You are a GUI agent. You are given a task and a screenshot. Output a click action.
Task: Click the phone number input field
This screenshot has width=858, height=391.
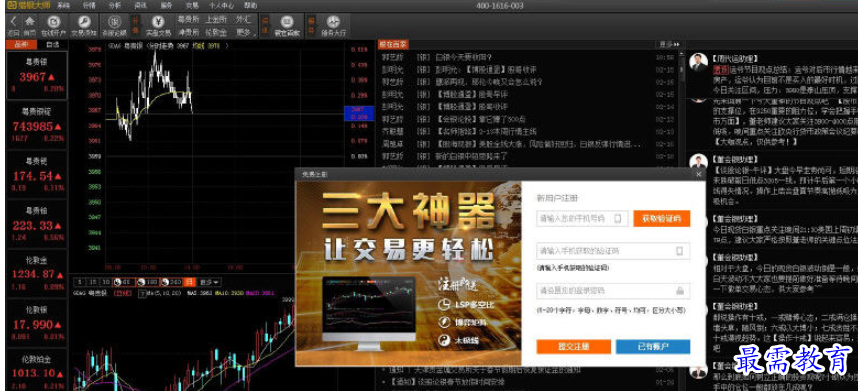pos(582,219)
